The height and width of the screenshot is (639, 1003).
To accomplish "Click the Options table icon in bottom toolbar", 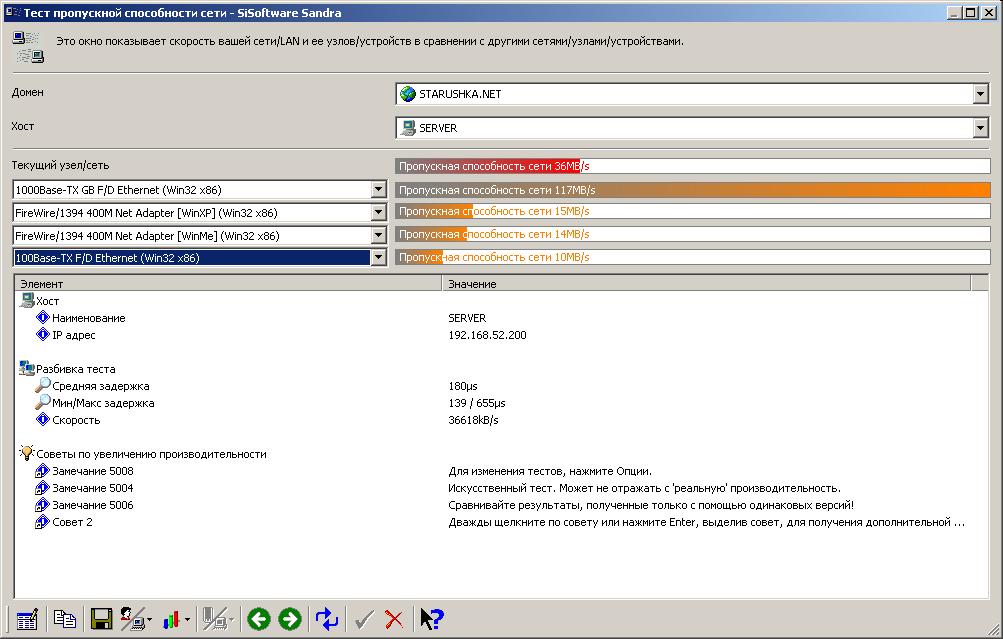I will [27, 619].
